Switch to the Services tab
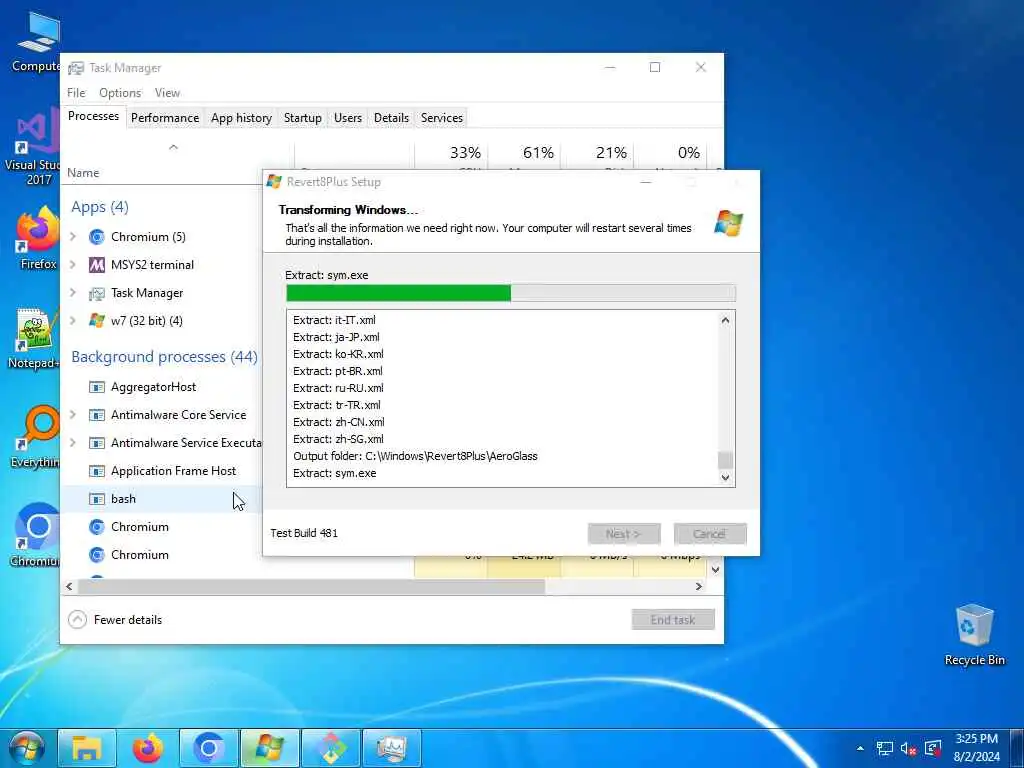 coord(441,118)
